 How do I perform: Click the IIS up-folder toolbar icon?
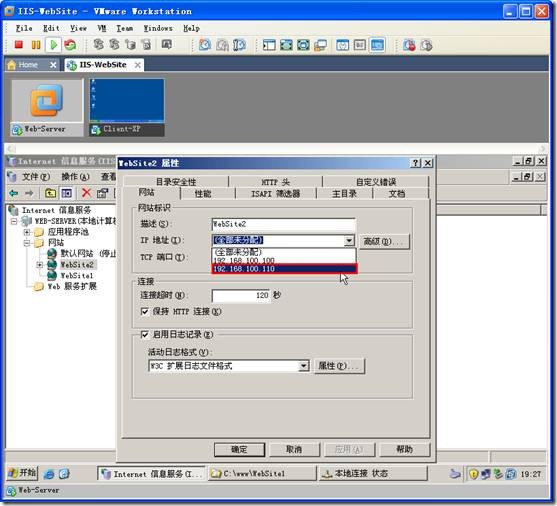[x=50, y=193]
